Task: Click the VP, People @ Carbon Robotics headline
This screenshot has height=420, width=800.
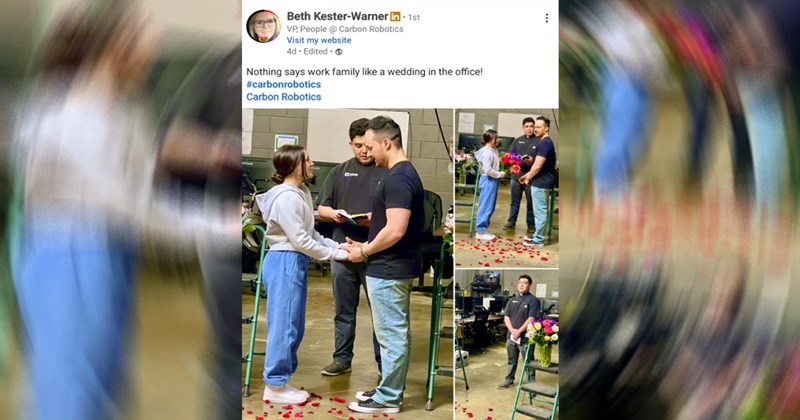Action: [x=345, y=29]
